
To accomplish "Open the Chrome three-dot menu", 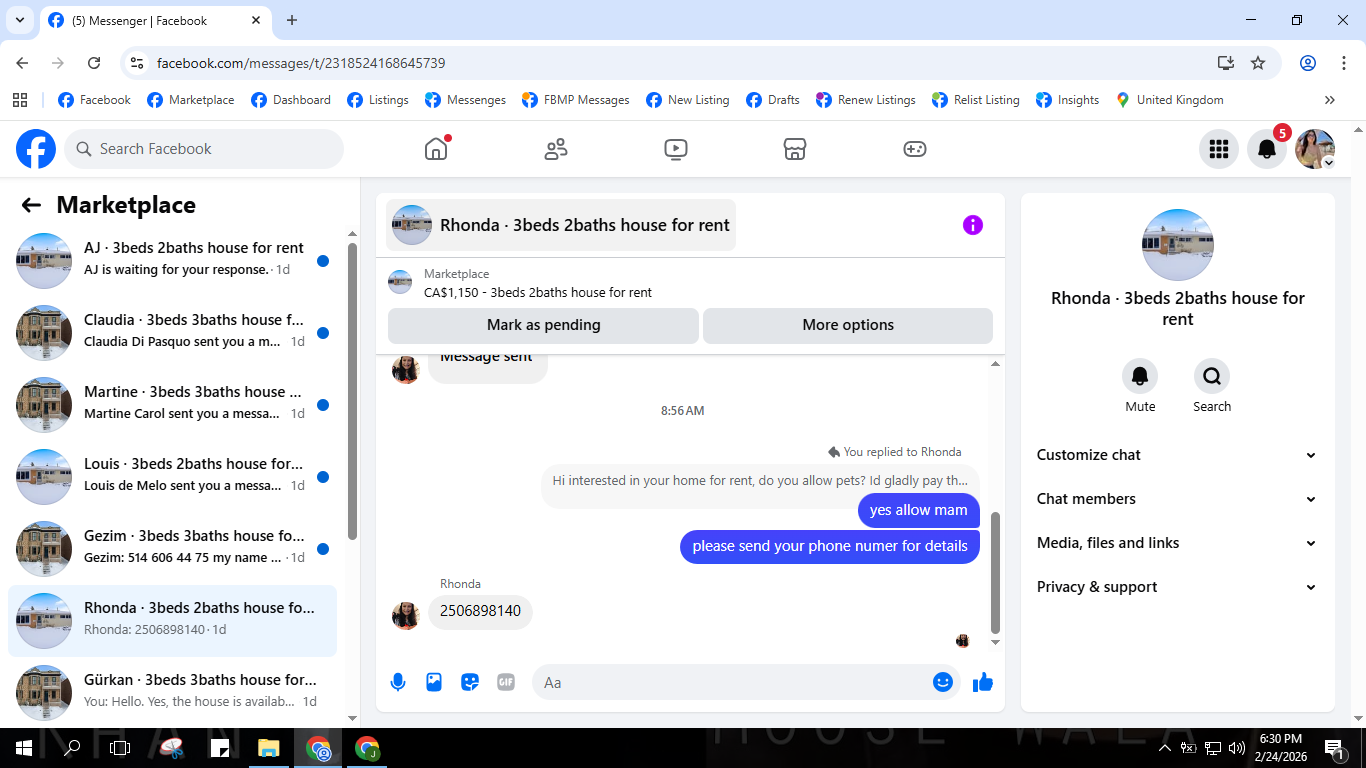I will 1342,63.
